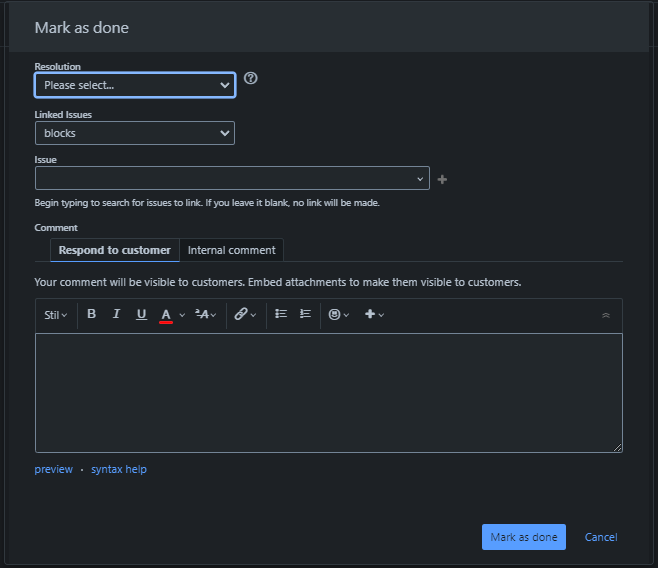658x568 pixels.
Task: Switch to the Respond to customer tab
Action: pyautogui.click(x=115, y=250)
